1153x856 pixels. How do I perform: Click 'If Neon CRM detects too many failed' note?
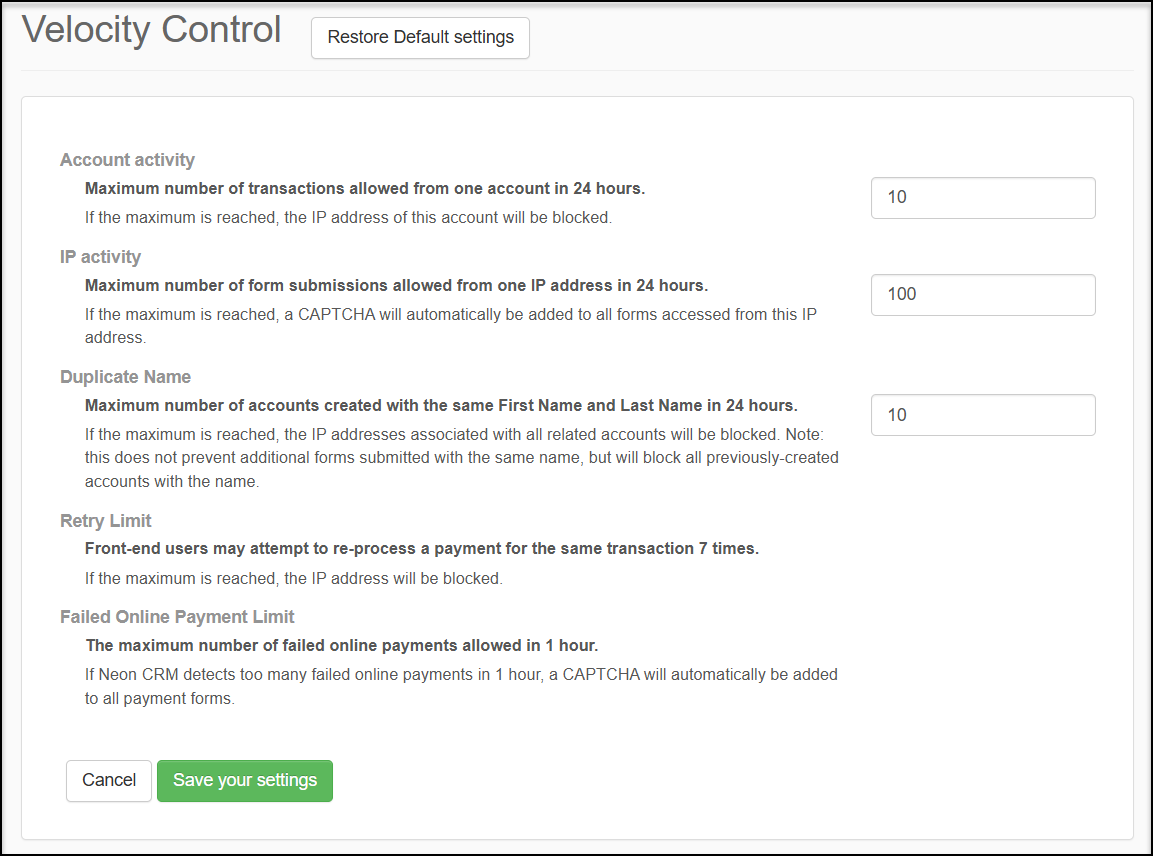pyautogui.click(x=461, y=686)
